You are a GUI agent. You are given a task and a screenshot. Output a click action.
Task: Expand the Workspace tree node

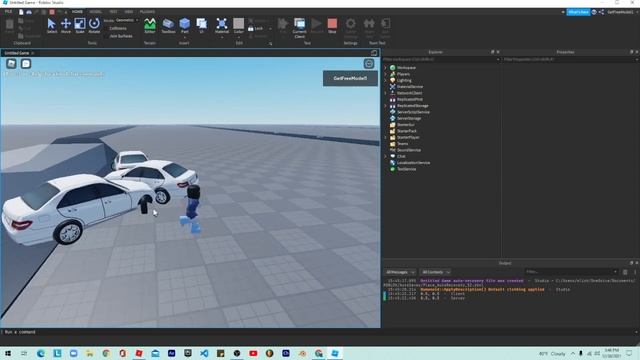[x=385, y=68]
